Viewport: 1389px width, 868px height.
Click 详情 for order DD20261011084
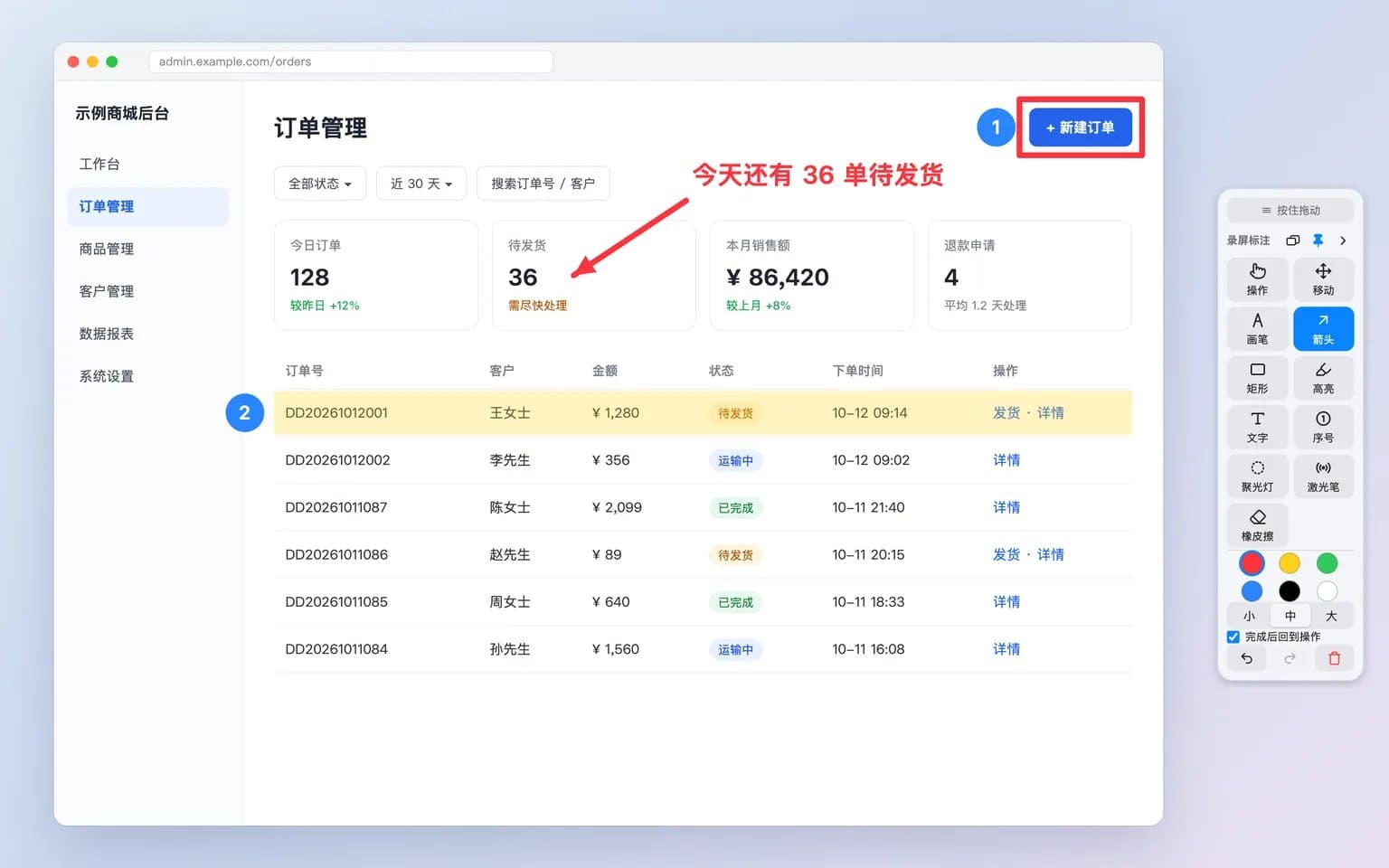[x=1006, y=649]
